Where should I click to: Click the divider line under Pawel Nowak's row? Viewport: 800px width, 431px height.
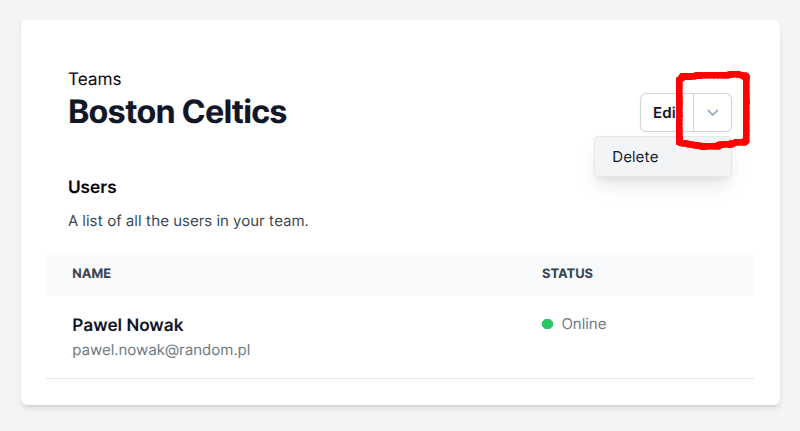pos(400,378)
